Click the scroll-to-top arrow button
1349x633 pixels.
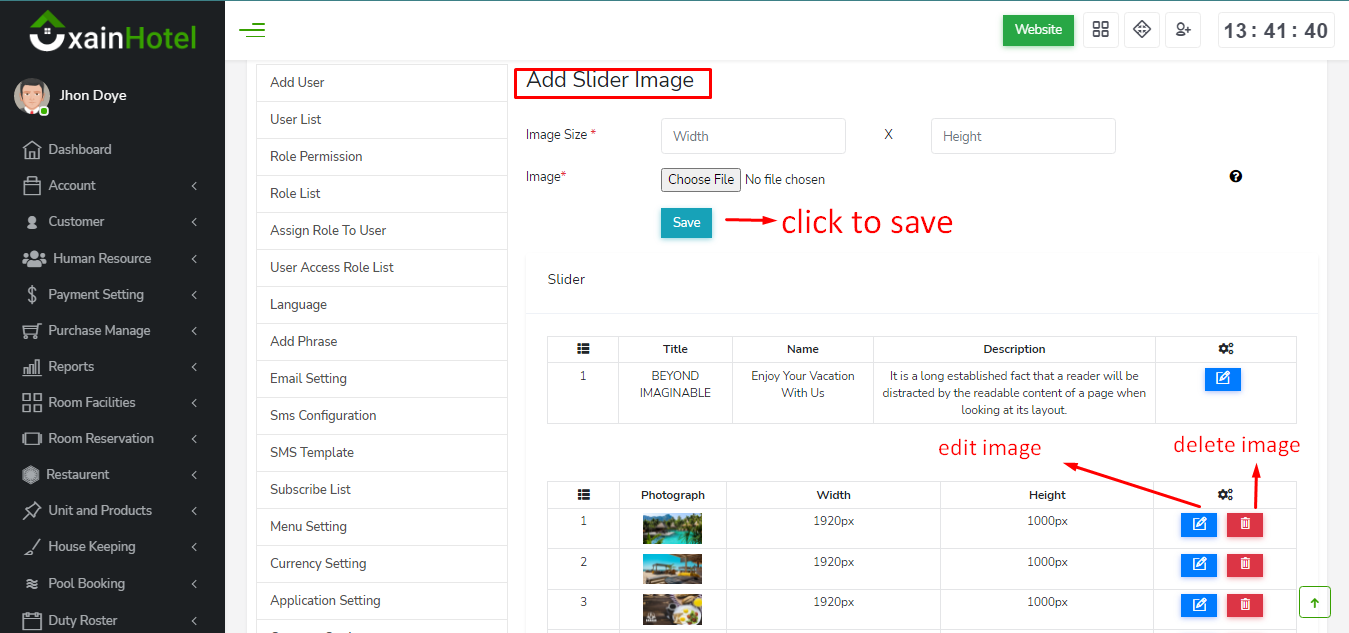[x=1314, y=602]
